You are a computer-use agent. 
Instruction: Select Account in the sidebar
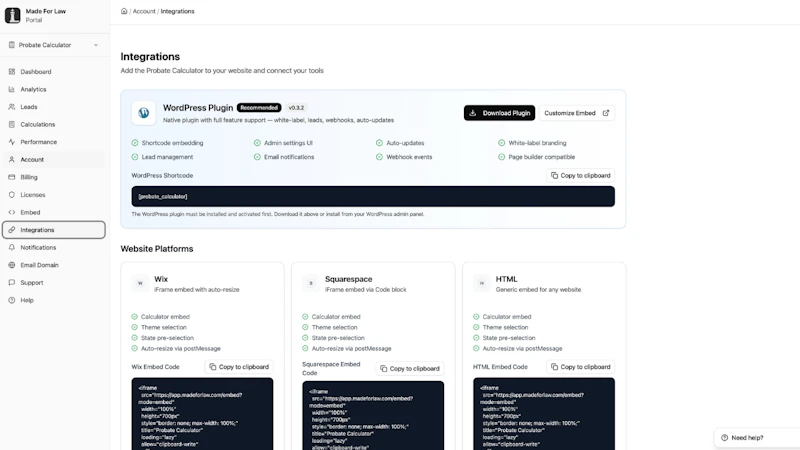pos(54,160)
